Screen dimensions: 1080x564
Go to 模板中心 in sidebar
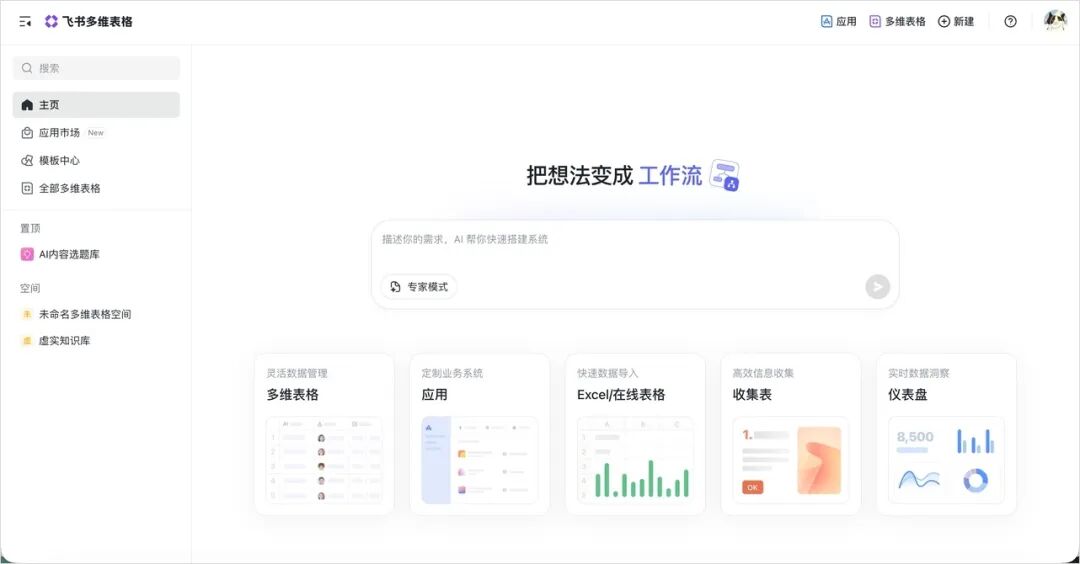(x=59, y=161)
